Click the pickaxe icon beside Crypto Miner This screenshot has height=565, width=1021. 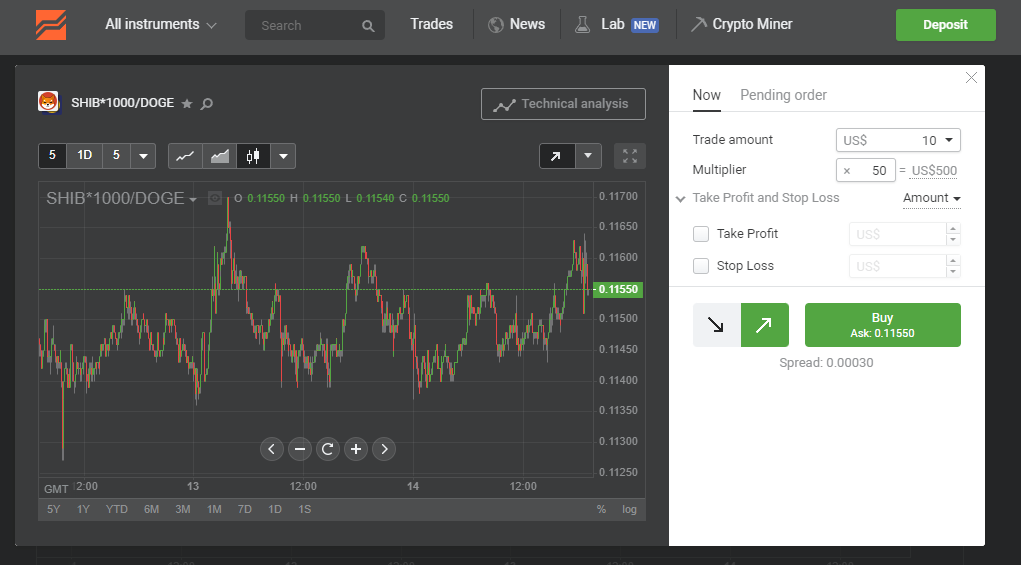[x=698, y=25]
